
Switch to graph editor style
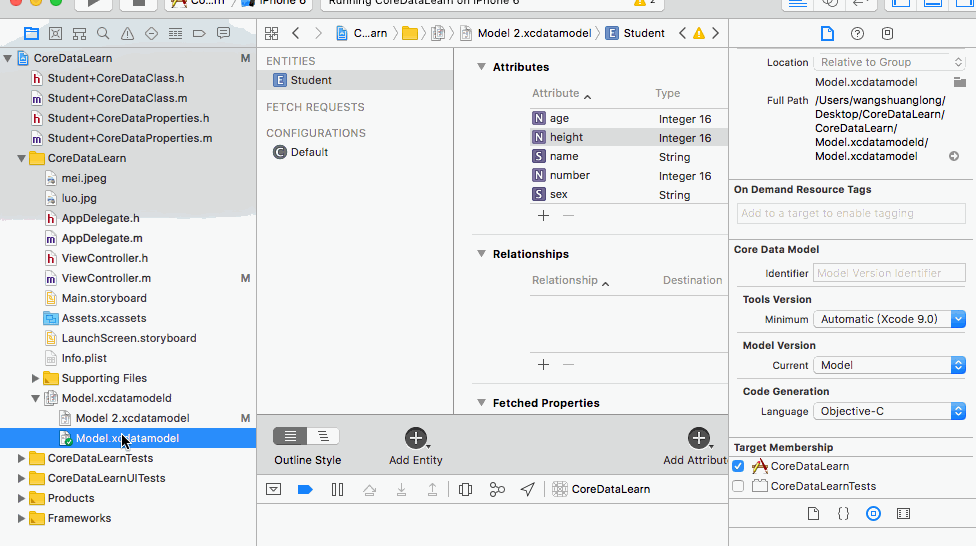pyautogui.click(x=323, y=436)
